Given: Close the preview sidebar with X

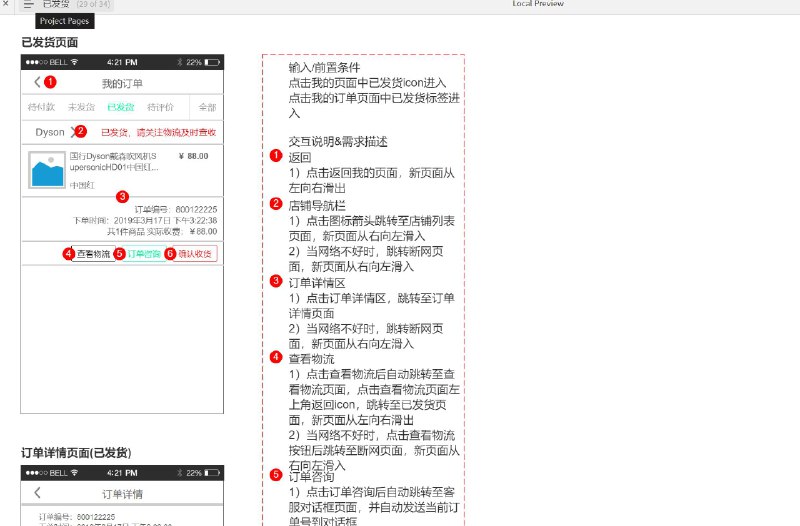Looking at the screenshot, I should (x=6, y=3).
